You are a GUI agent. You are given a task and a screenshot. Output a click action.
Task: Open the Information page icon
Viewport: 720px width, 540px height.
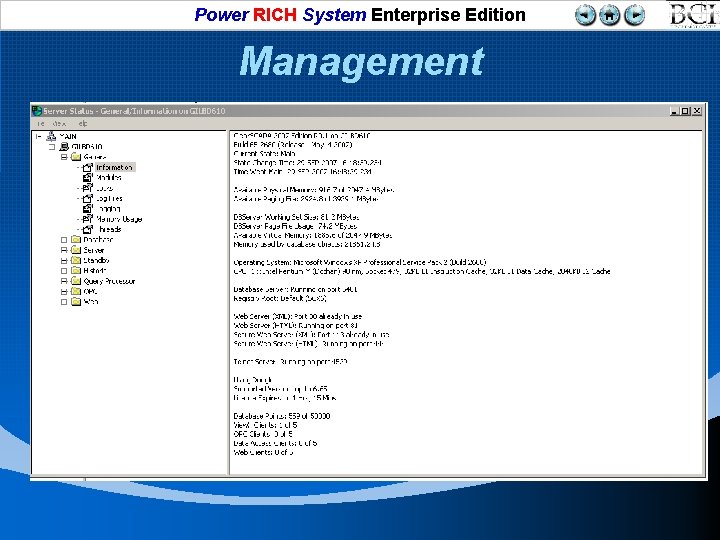tap(88, 168)
